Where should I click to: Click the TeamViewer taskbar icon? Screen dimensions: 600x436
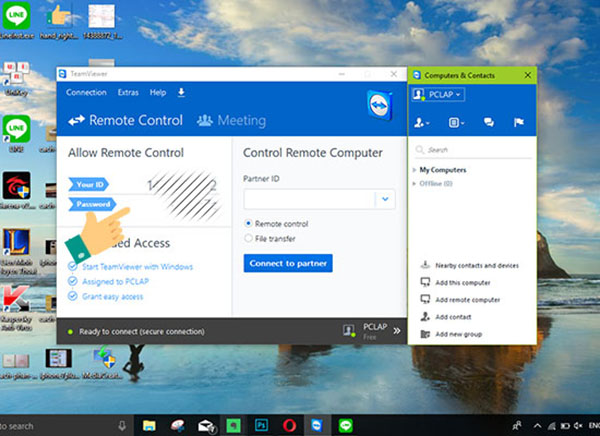tap(317, 426)
